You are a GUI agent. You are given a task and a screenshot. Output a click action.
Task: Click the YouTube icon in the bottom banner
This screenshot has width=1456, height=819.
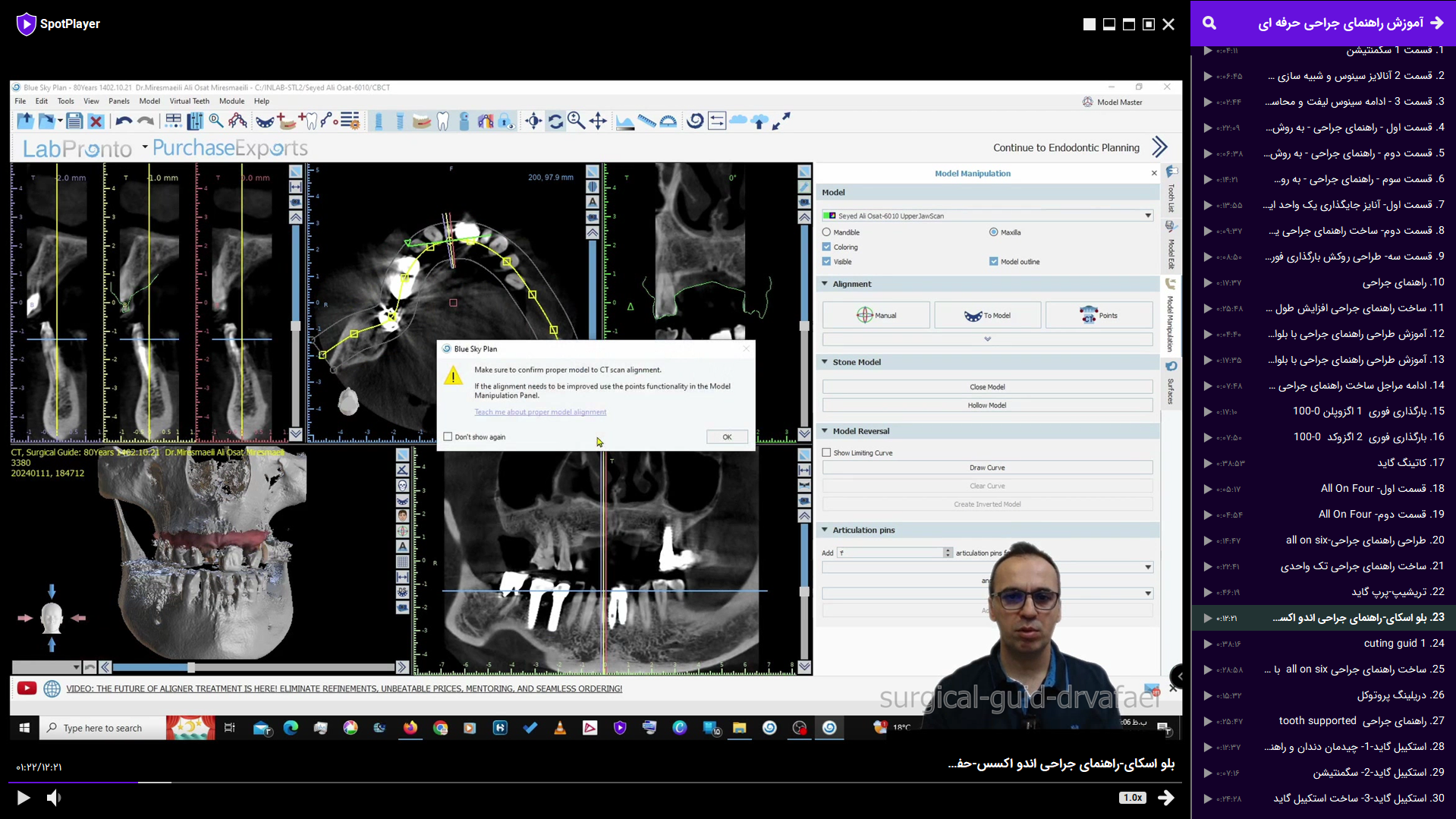pyautogui.click(x=27, y=688)
